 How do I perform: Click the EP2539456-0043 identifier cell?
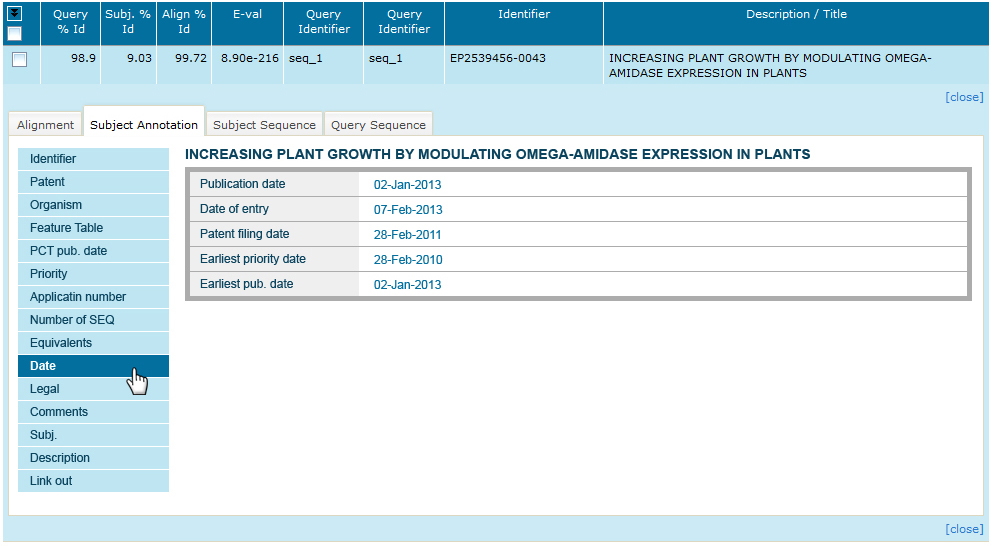tap(498, 59)
